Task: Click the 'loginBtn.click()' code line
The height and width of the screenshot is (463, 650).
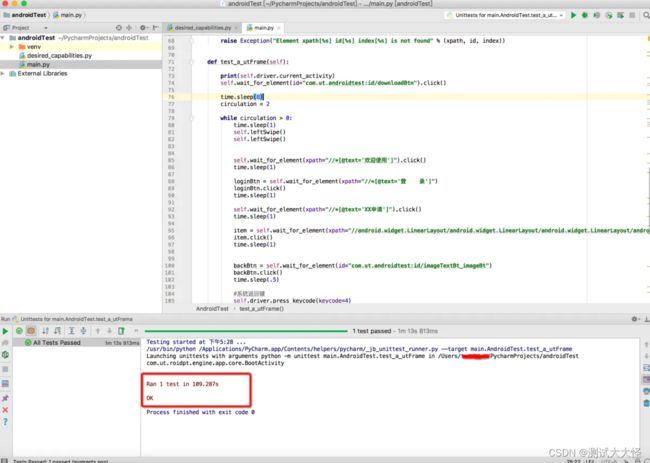Action: click(x=260, y=188)
